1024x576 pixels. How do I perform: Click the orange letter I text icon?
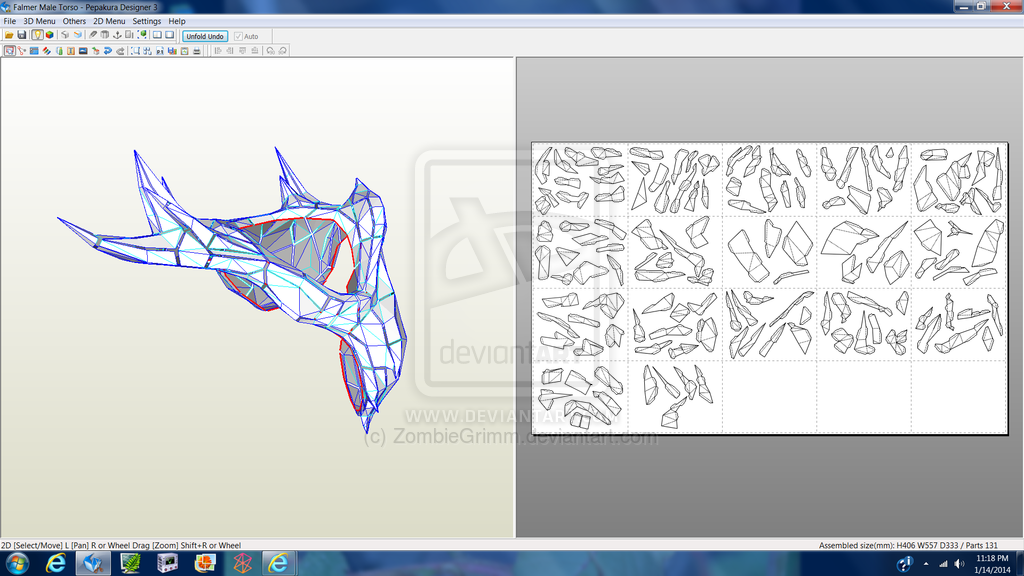pyautogui.click(x=71, y=51)
